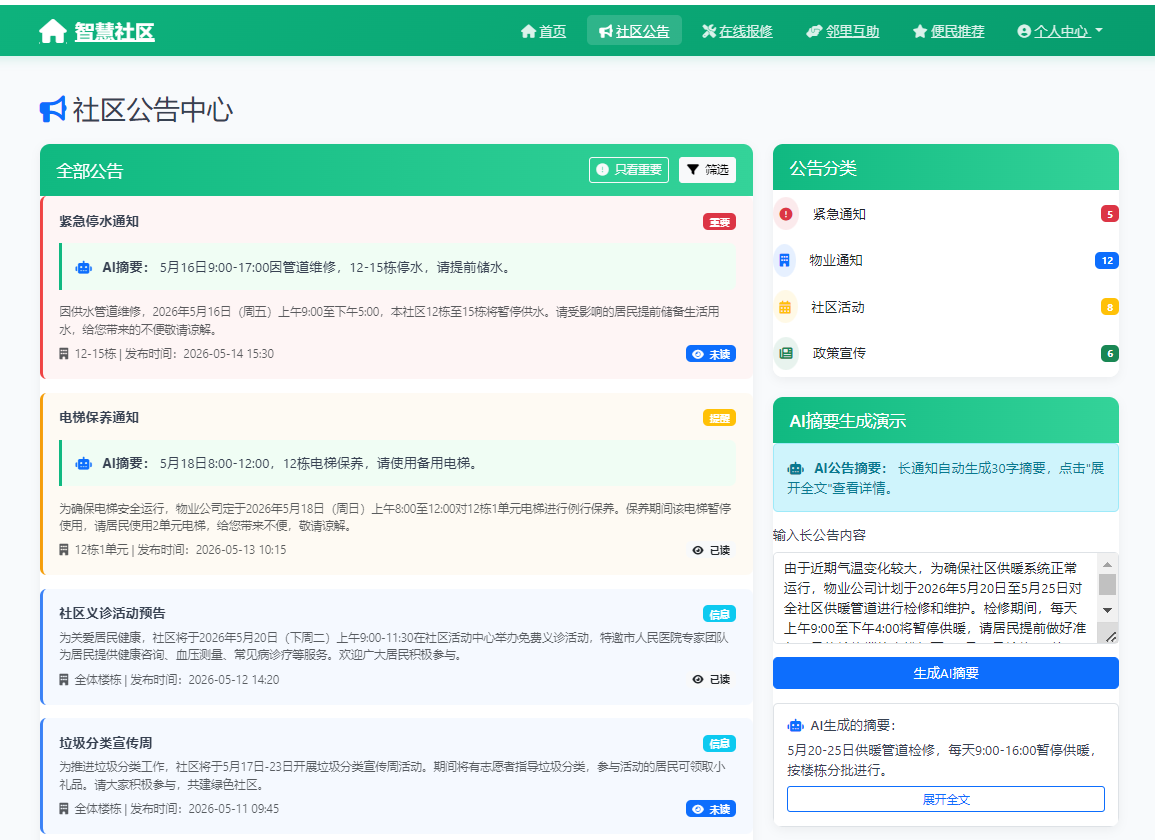The image size is (1155, 840).
Task: Toggle 未读 badge on 垃圾分类宣传周
Action: coord(711,809)
